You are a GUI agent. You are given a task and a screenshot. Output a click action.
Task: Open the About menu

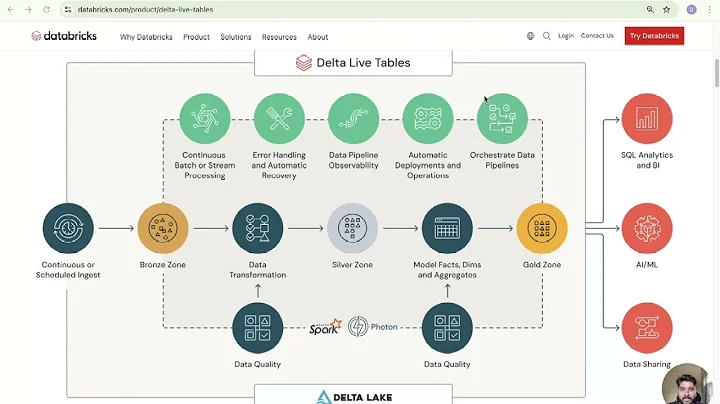coord(318,37)
